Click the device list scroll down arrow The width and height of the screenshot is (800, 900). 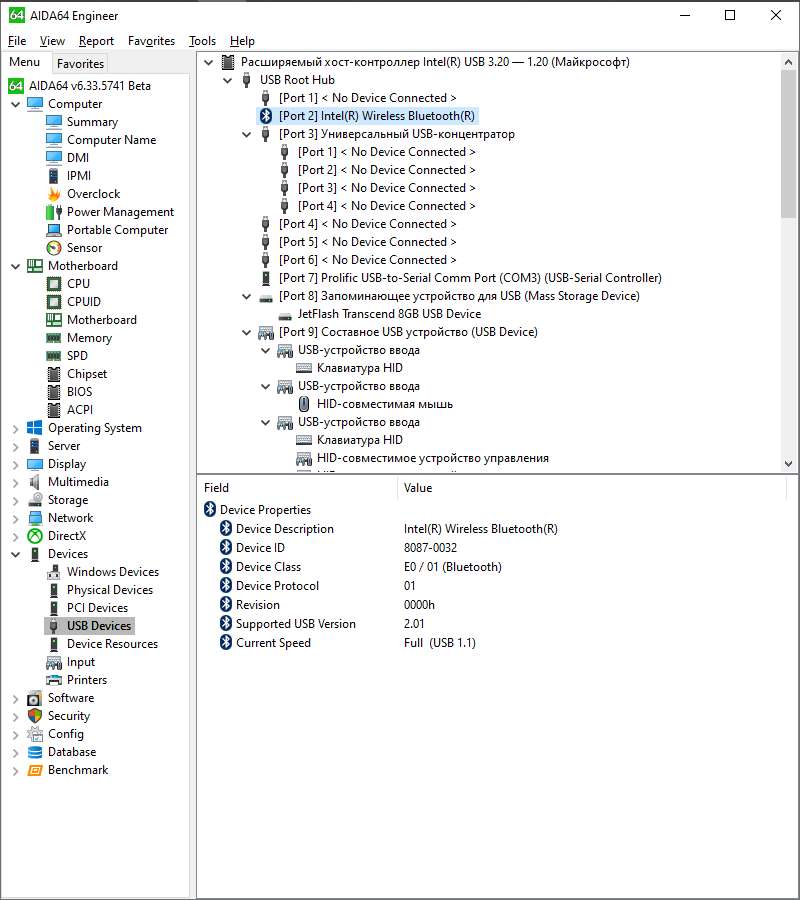point(789,464)
